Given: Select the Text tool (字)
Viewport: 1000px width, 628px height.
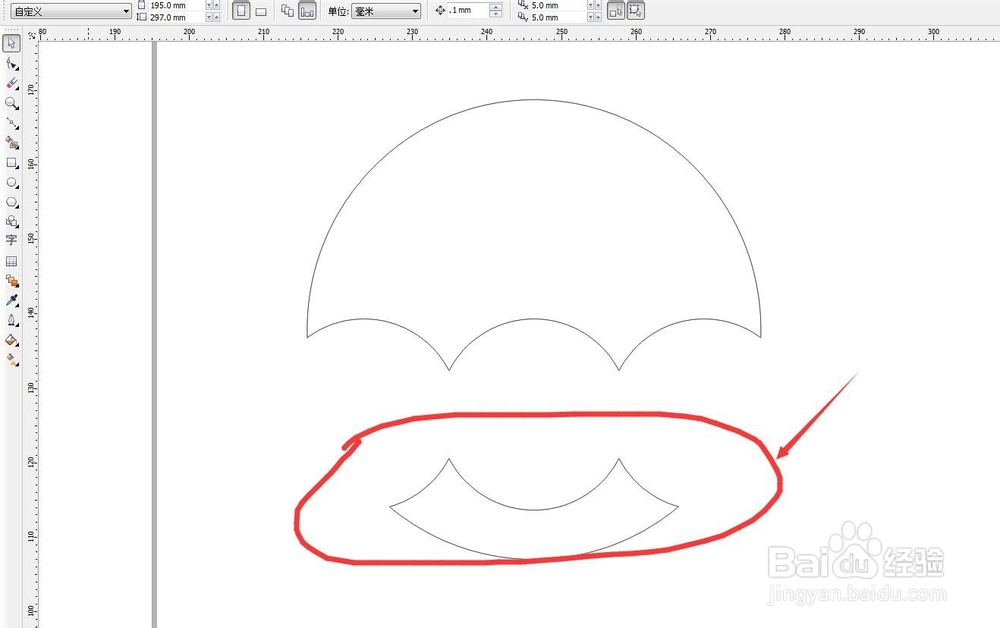Looking at the screenshot, I should click(11, 240).
